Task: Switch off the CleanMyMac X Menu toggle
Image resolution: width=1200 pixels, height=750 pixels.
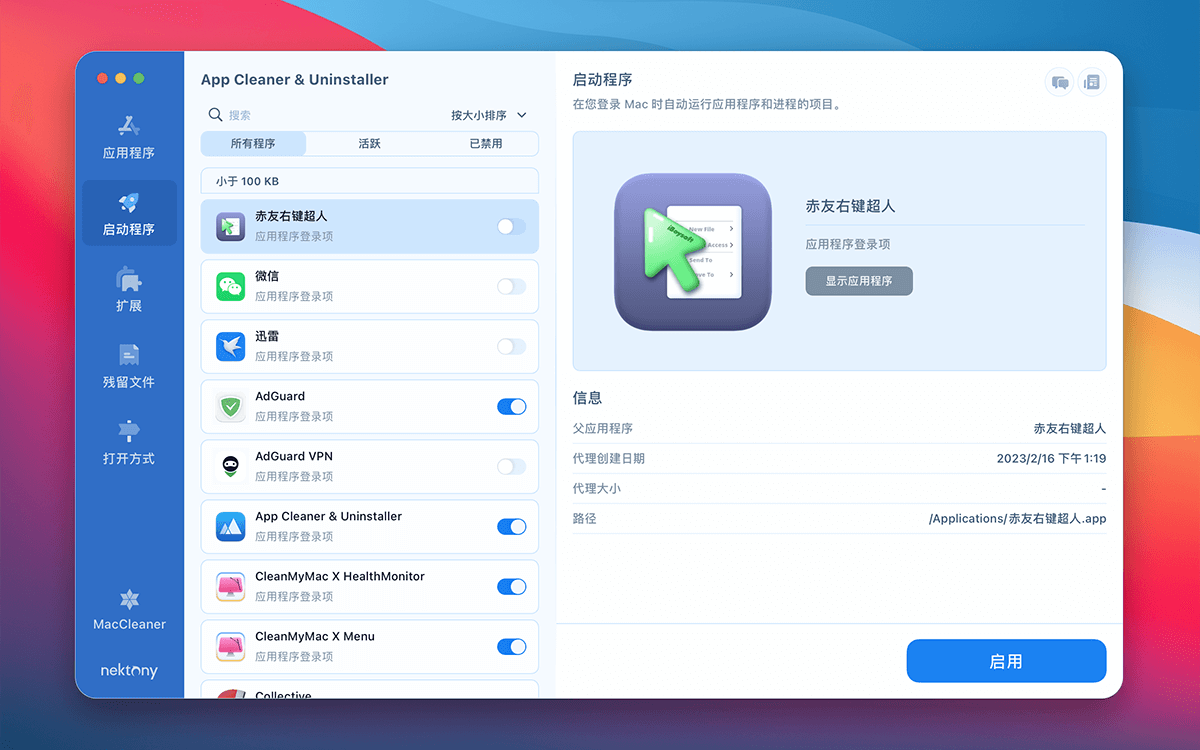Action: (x=511, y=647)
